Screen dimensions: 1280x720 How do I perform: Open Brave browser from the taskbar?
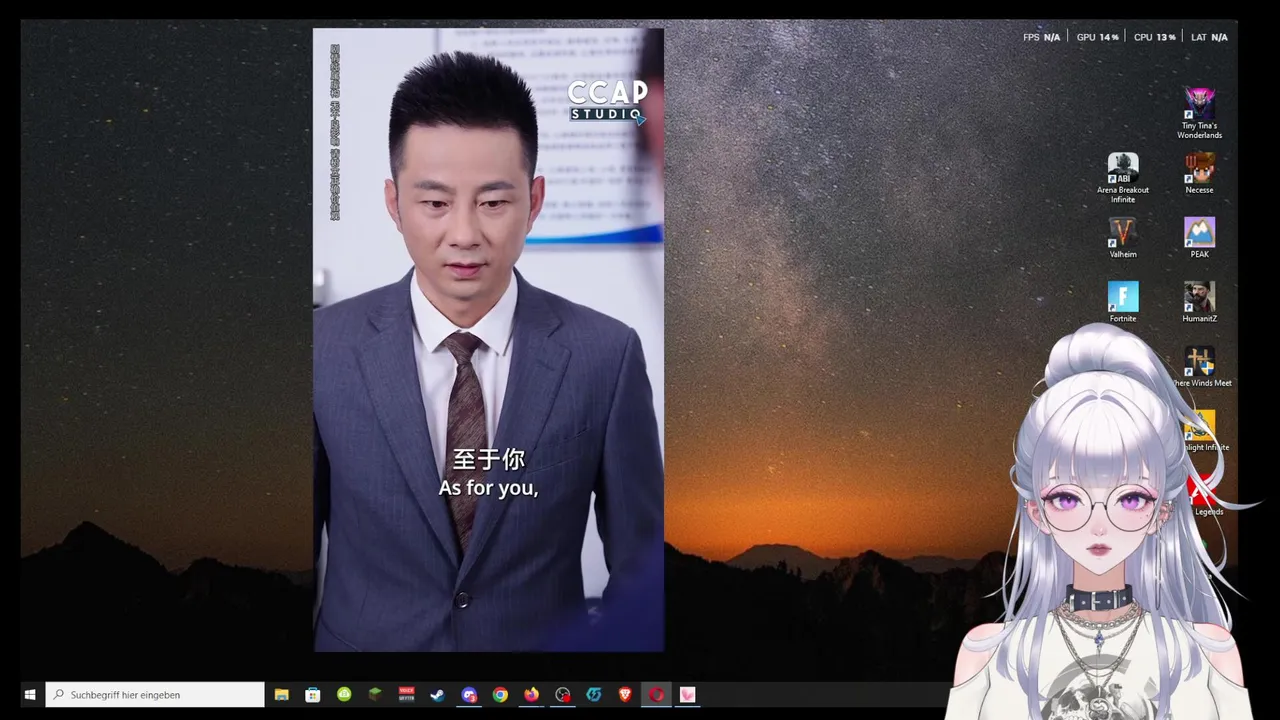tap(625, 694)
